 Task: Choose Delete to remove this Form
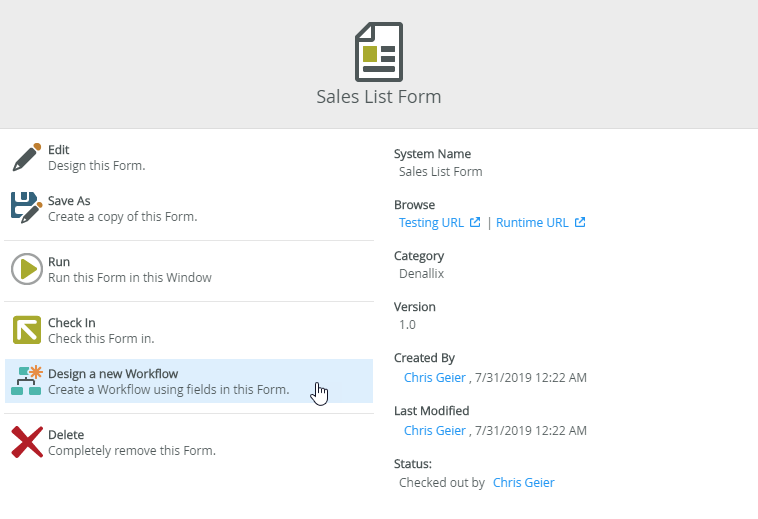coord(131,443)
